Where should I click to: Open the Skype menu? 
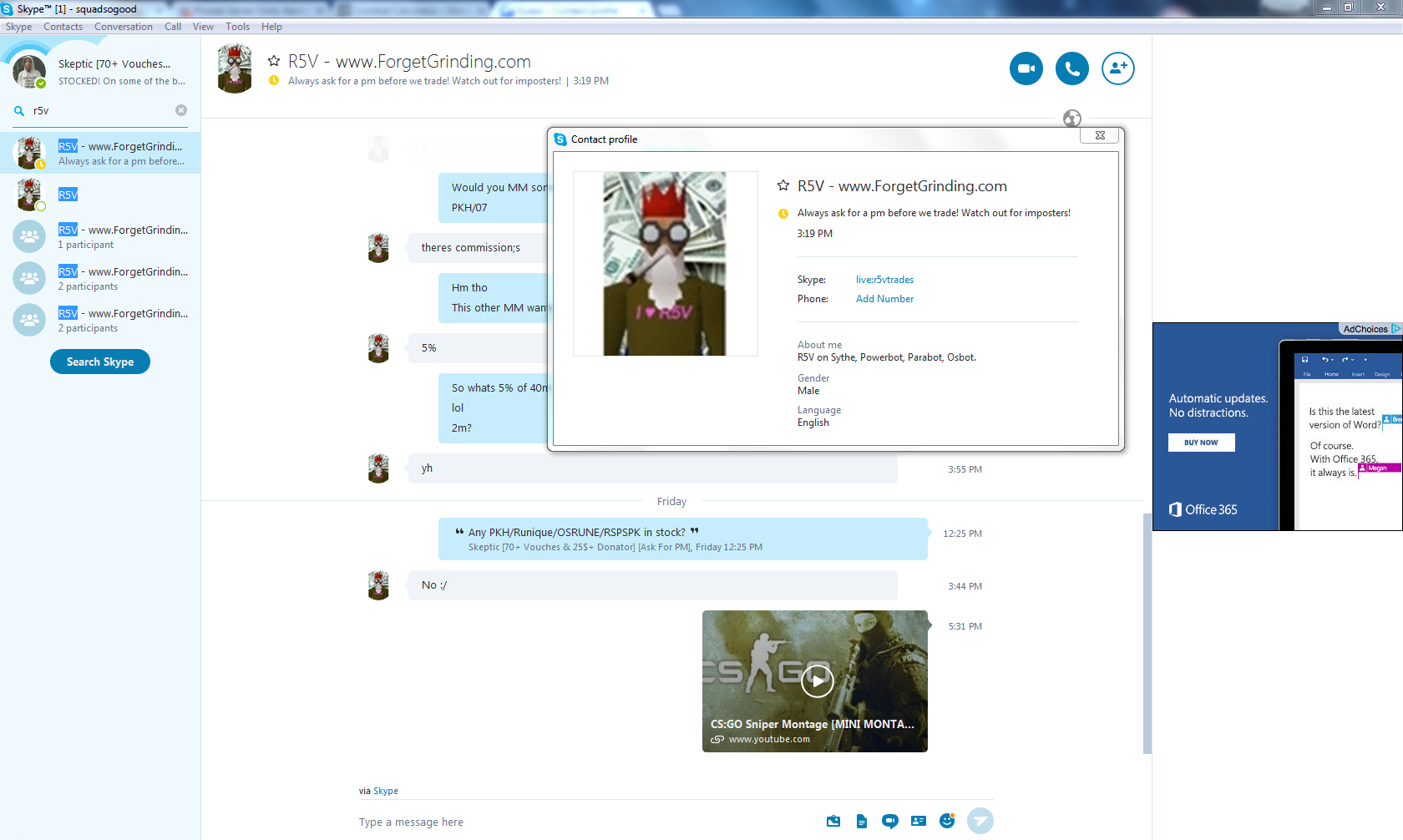tap(19, 27)
